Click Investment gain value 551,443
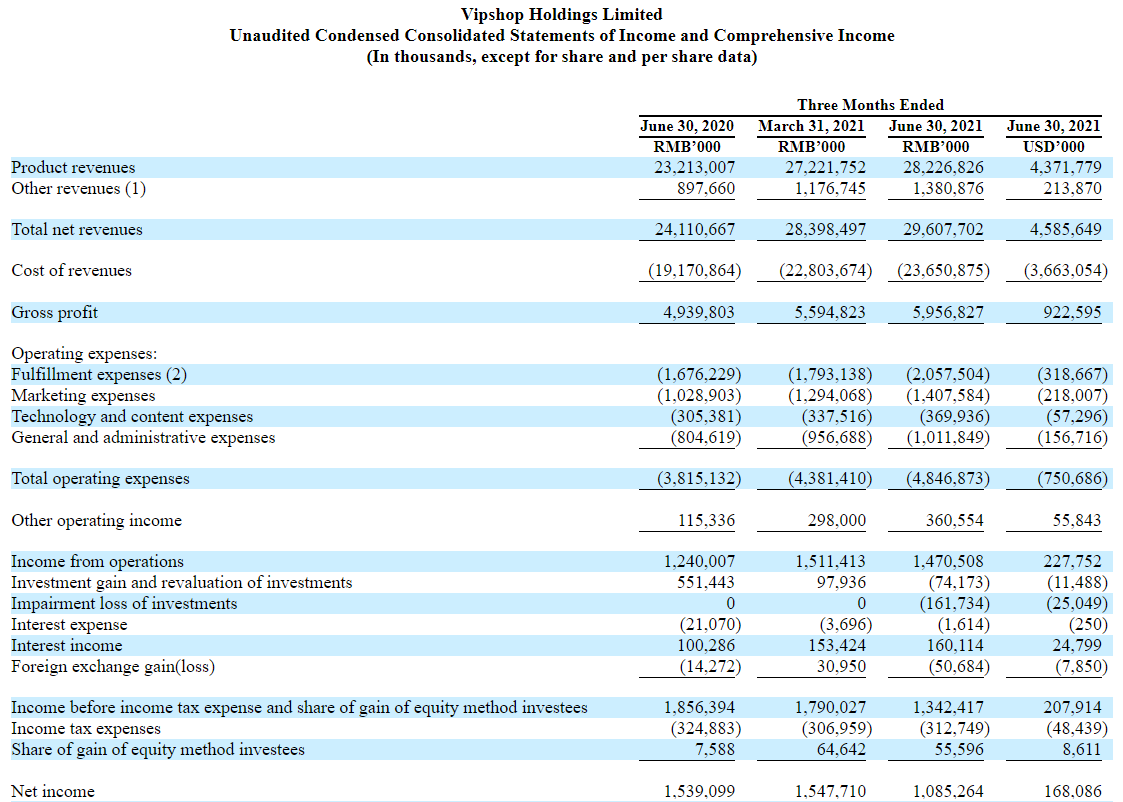The image size is (1123, 802). pyautogui.click(x=705, y=583)
